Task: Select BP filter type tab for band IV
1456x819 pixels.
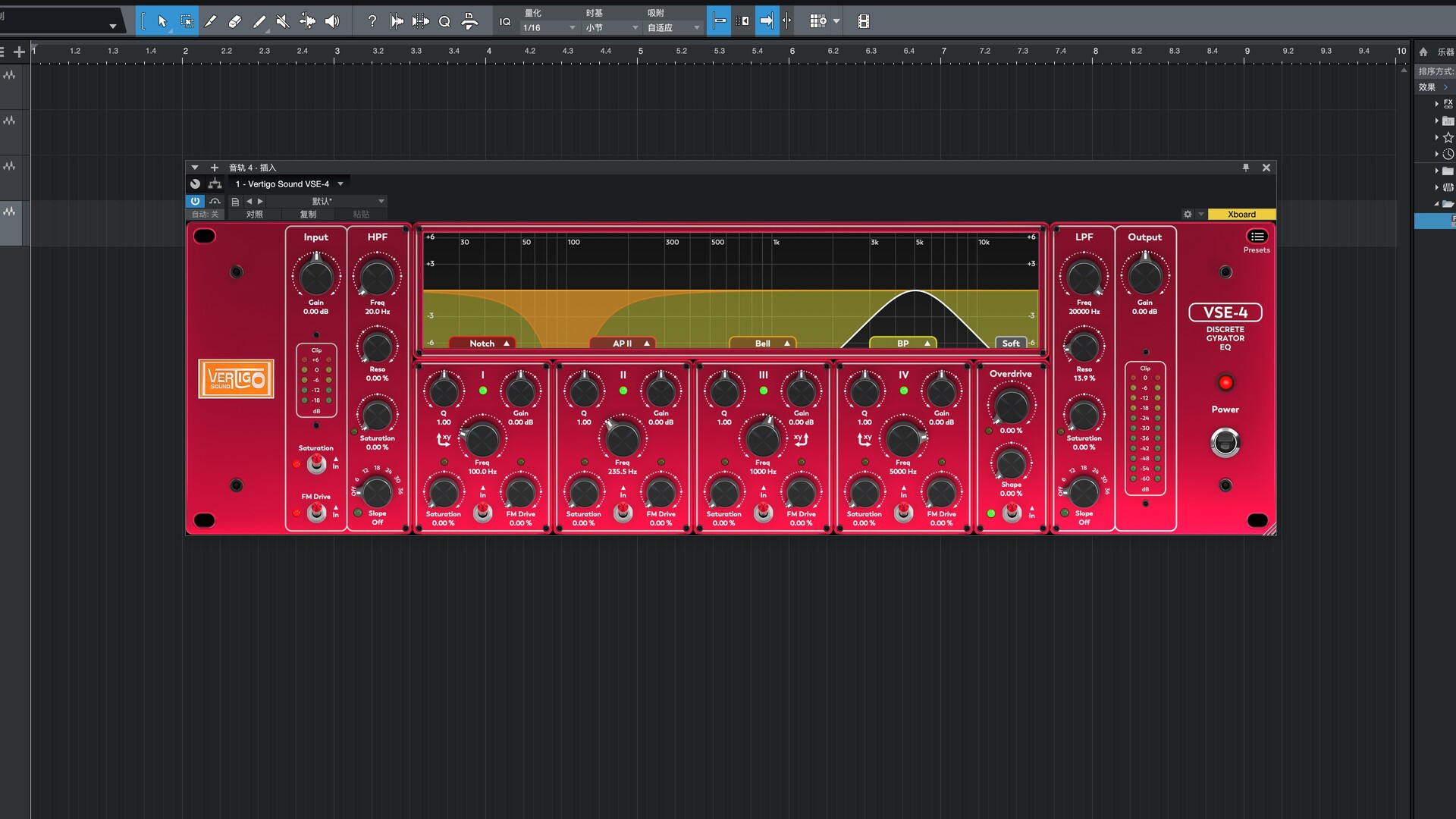Action: [903, 344]
